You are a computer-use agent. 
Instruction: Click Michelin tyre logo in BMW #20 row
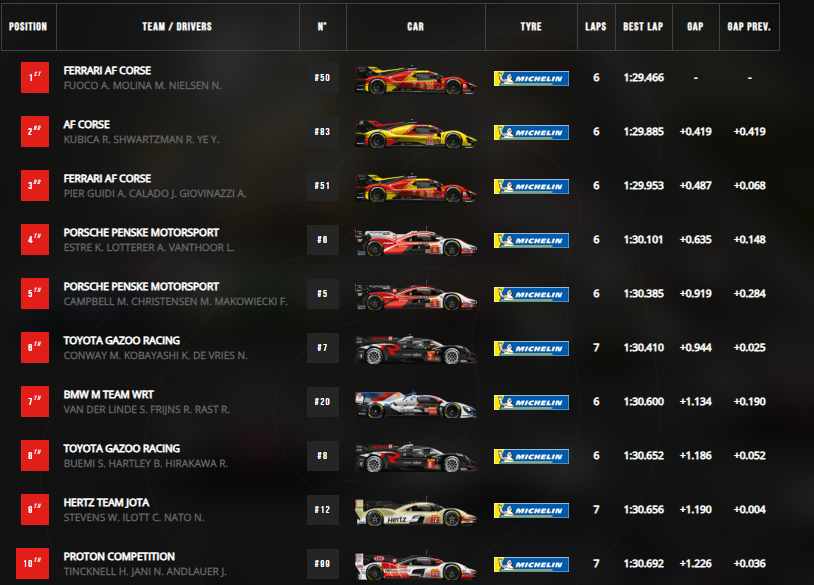[531, 402]
